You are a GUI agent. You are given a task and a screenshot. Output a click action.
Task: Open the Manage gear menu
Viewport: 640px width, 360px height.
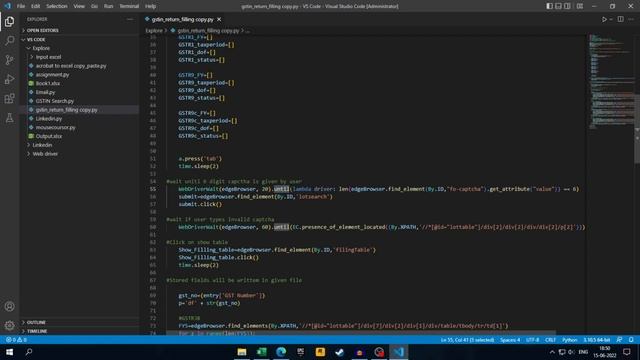9,325
